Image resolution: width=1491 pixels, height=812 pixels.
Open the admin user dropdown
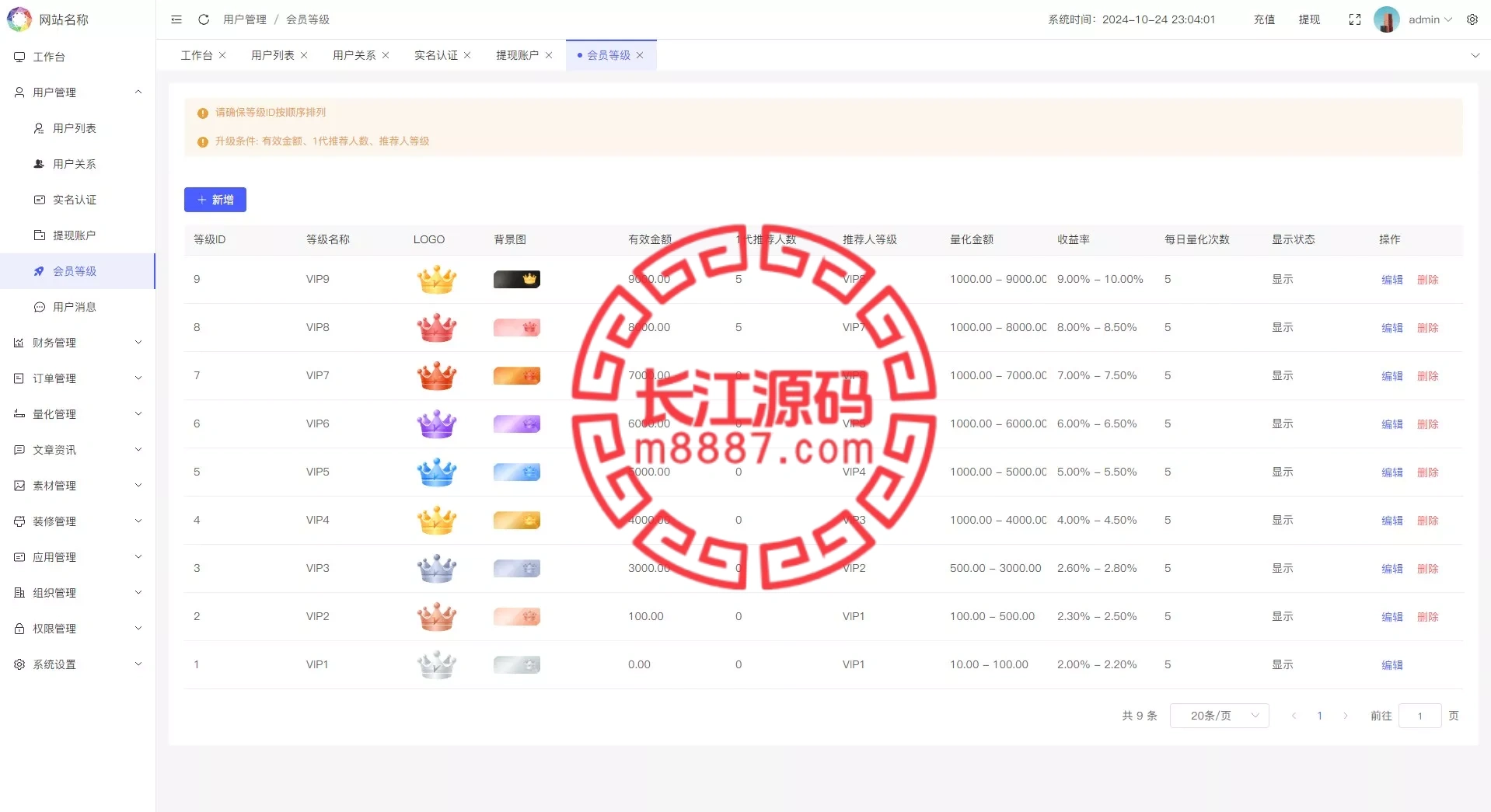1430,19
